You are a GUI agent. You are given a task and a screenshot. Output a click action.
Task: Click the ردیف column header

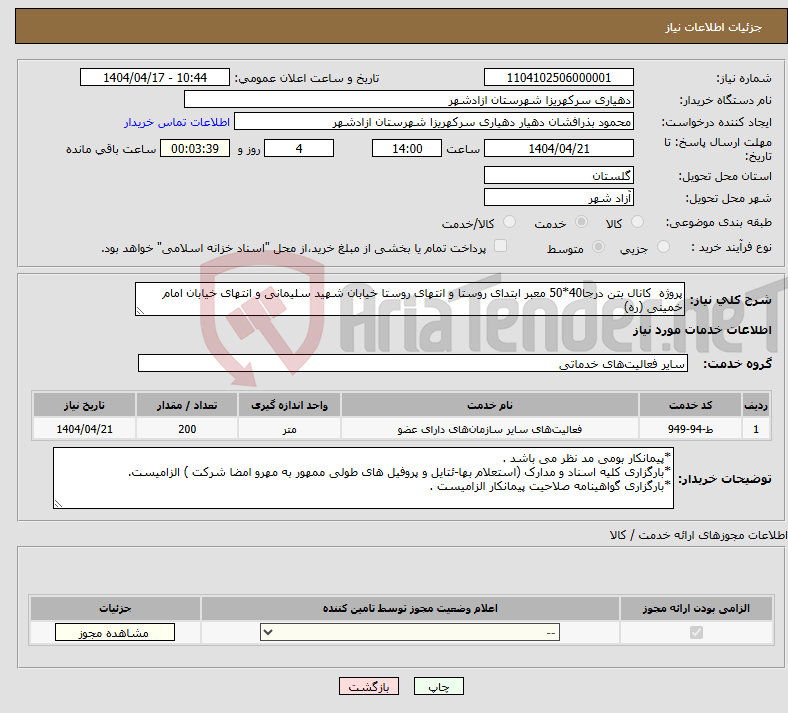pos(756,405)
